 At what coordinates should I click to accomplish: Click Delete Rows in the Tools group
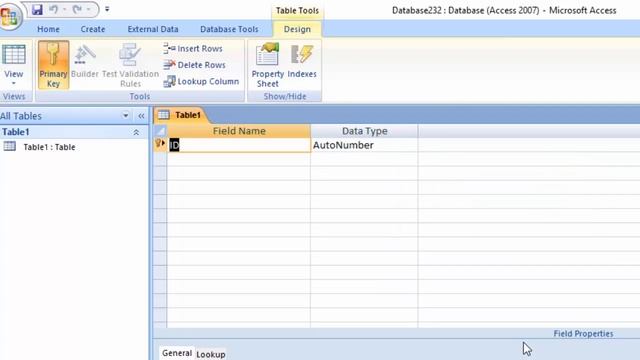(x=194, y=65)
